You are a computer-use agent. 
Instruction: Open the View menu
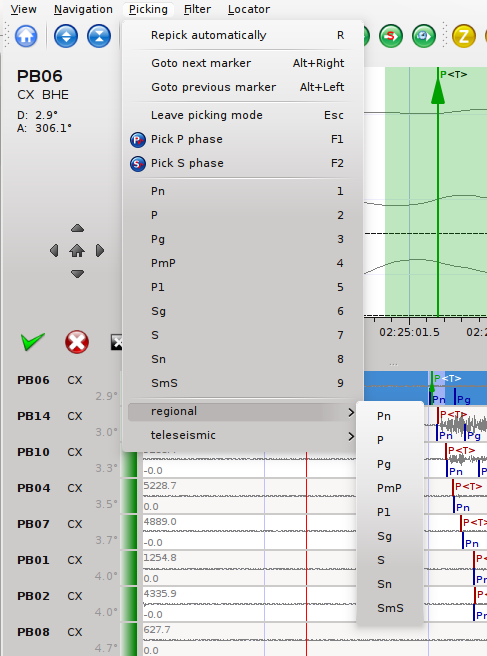[23, 9]
